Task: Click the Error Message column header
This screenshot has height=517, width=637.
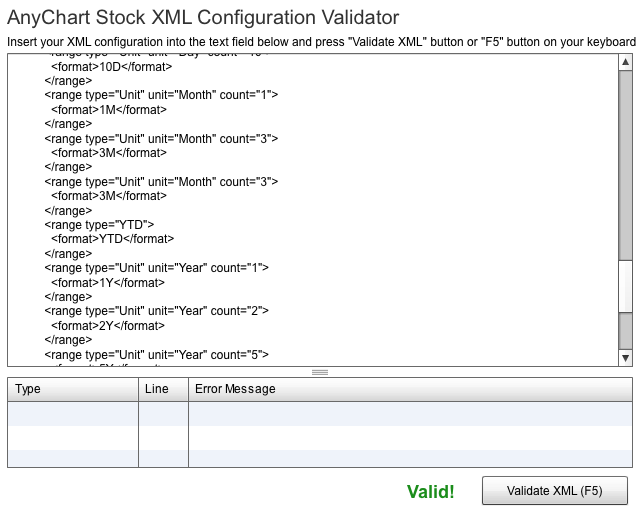Action: click(x=410, y=389)
